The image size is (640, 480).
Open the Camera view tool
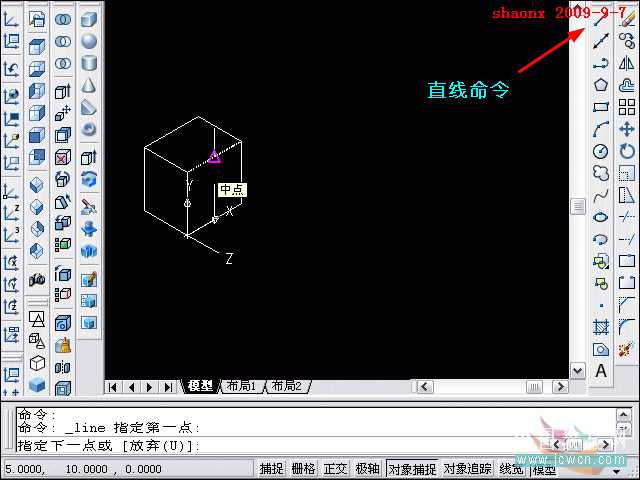point(37,280)
